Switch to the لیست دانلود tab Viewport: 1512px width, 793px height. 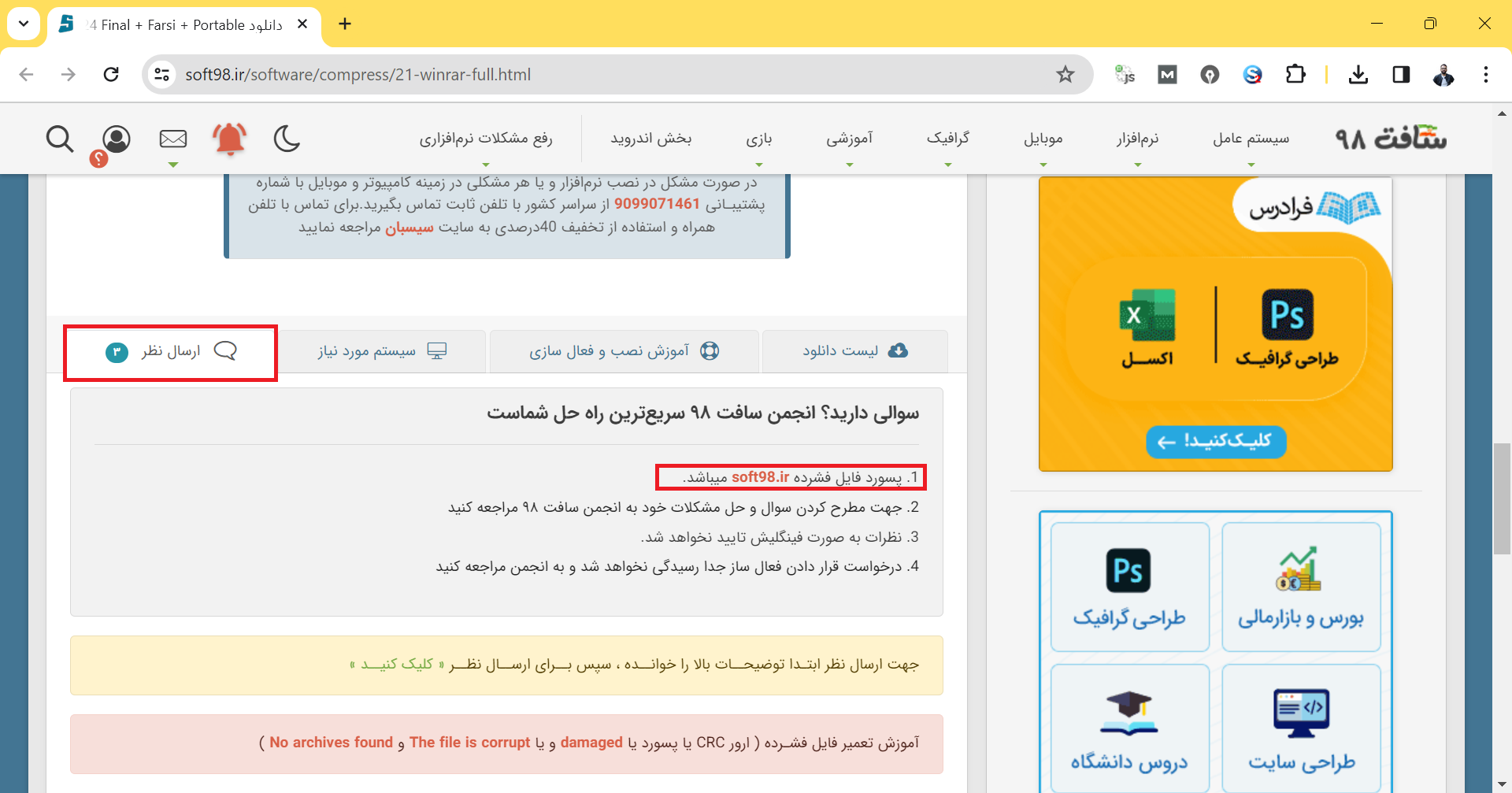854,351
